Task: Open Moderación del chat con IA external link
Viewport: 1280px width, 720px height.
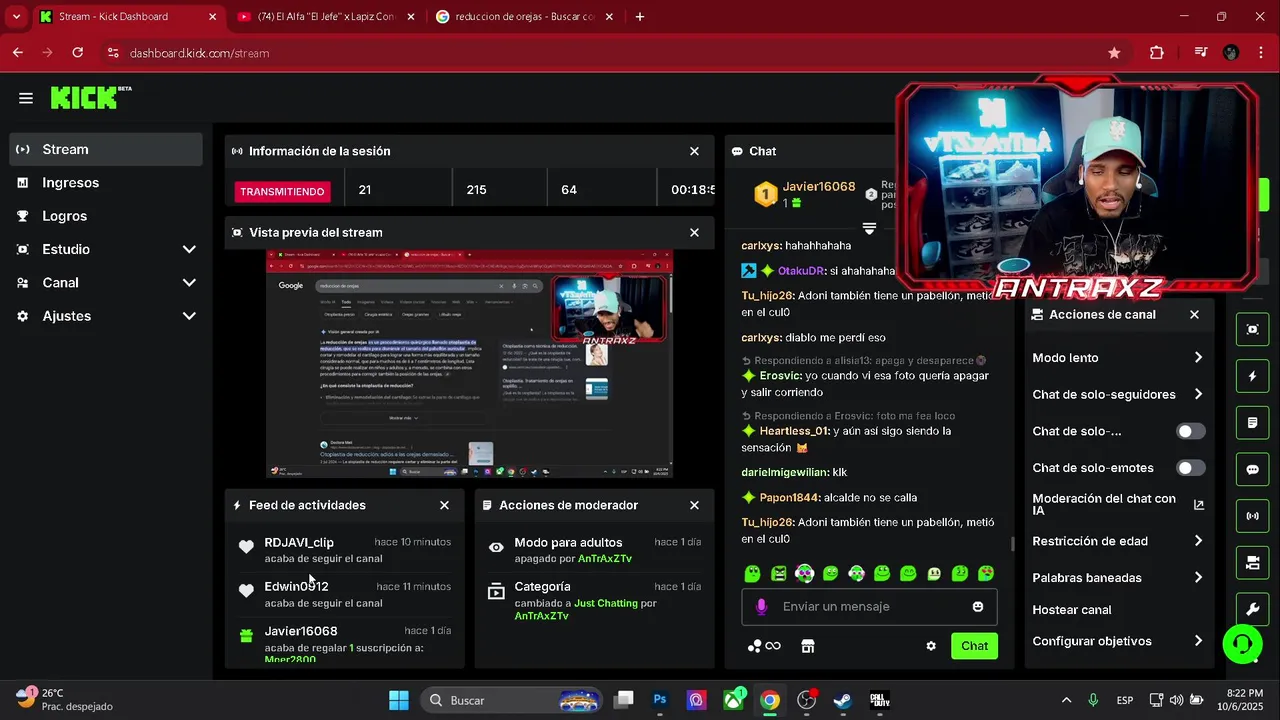Action: coord(1199,505)
